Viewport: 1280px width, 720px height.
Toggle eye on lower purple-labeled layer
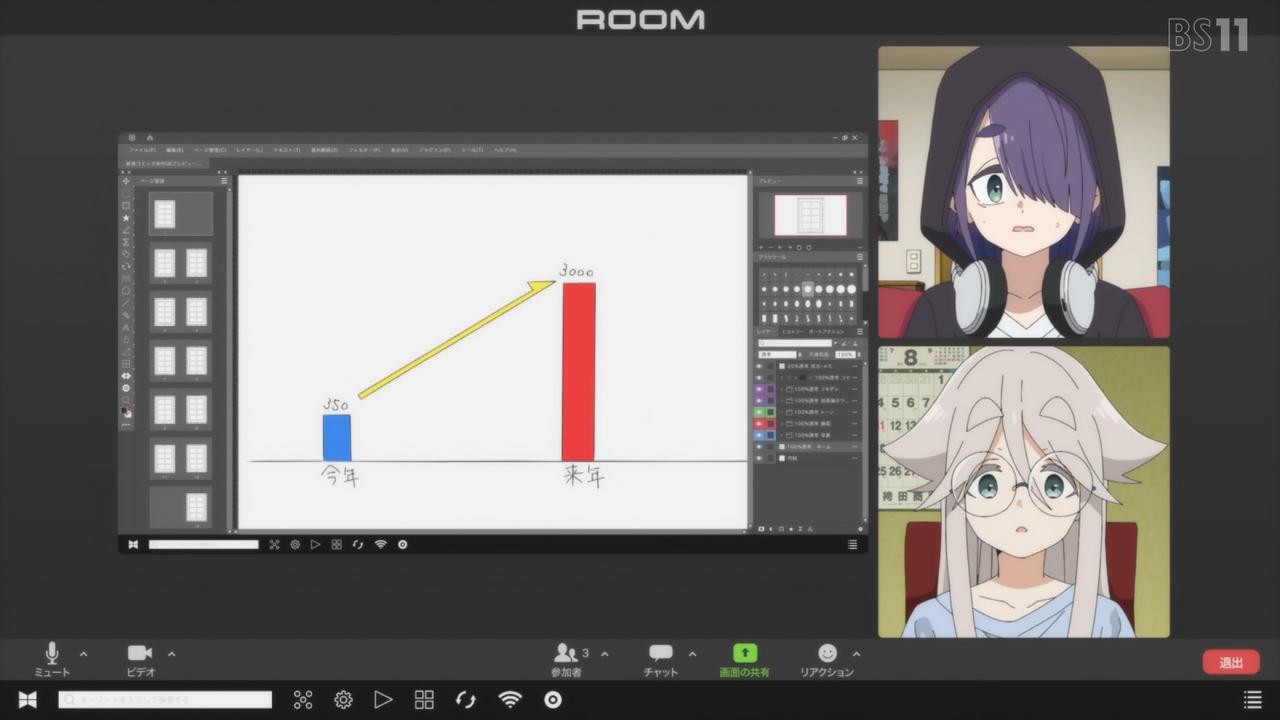759,400
